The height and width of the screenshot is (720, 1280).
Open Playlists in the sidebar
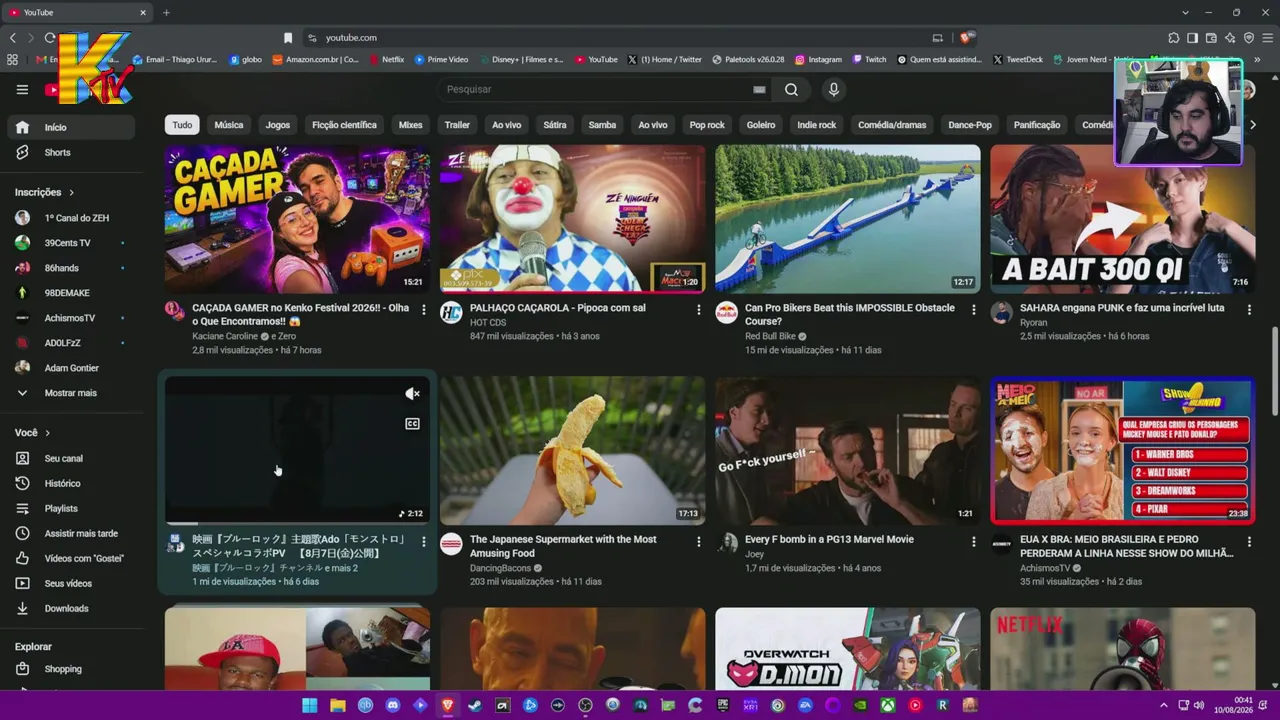tap(71, 508)
